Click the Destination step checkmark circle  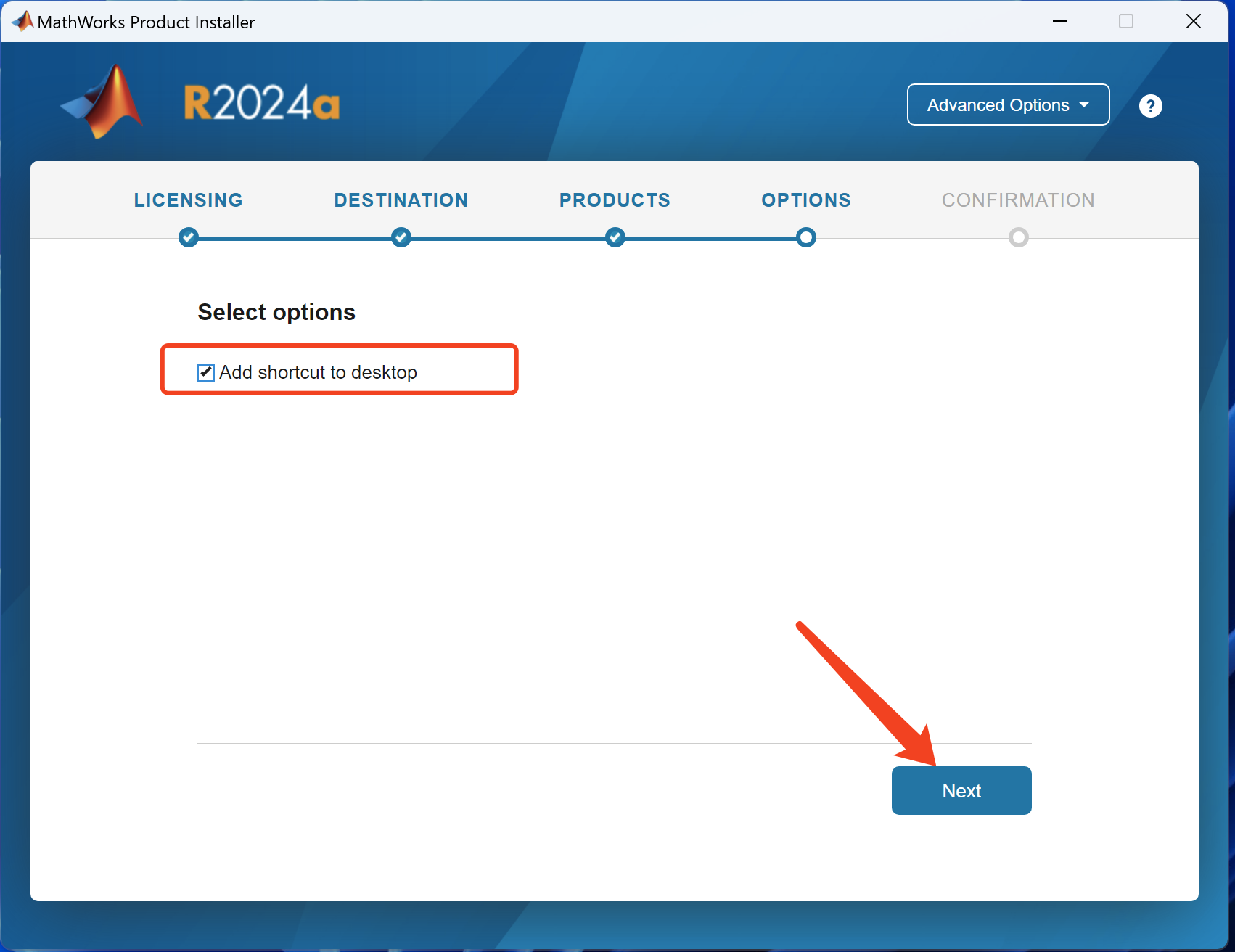pyautogui.click(x=401, y=237)
